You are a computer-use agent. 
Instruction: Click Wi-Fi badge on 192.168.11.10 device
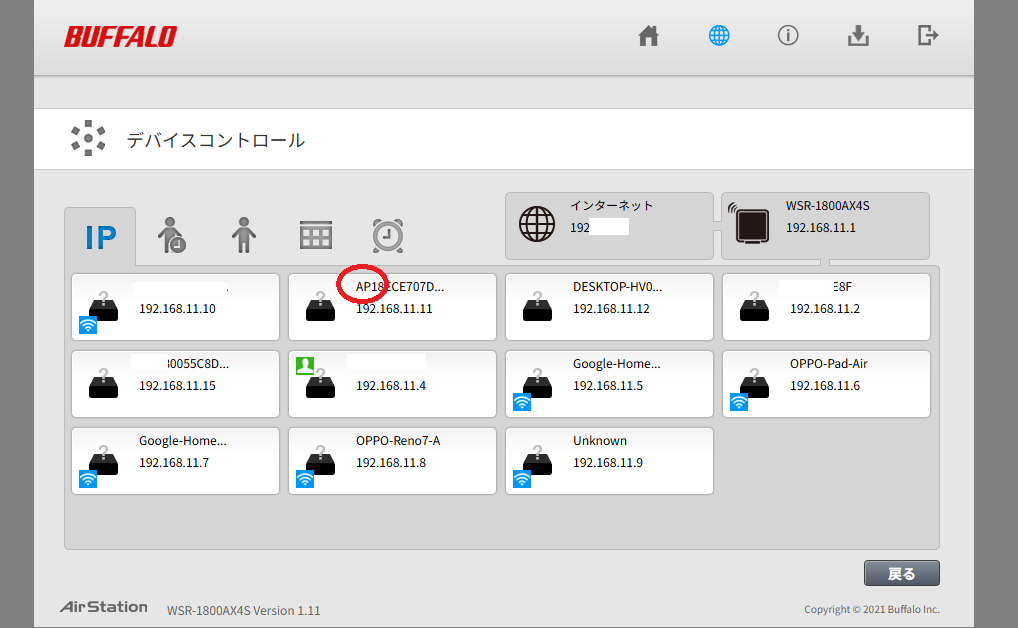click(88, 325)
